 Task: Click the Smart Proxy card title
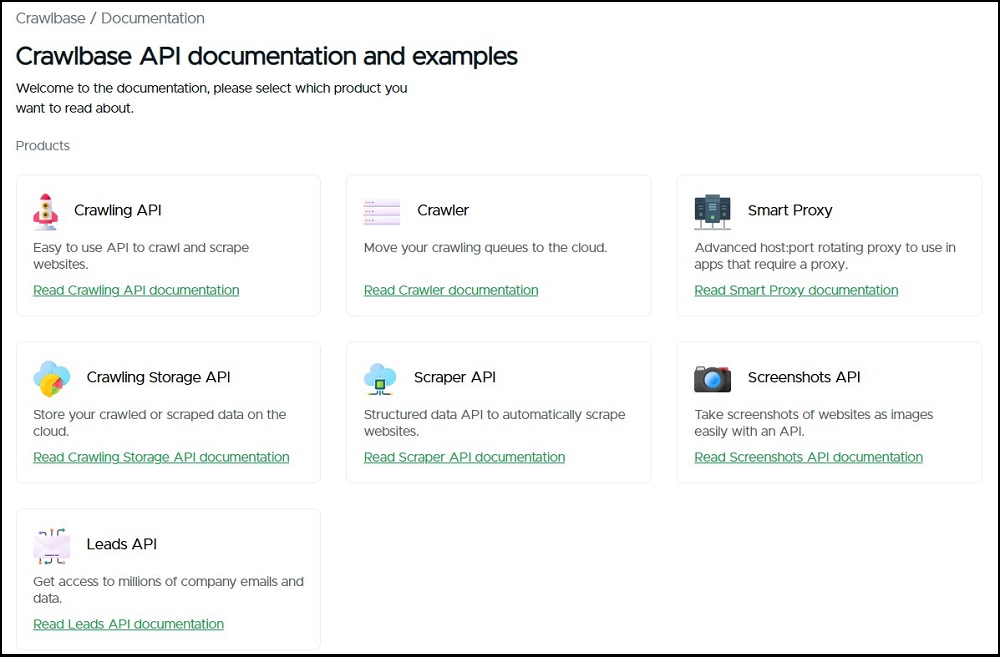tap(790, 210)
